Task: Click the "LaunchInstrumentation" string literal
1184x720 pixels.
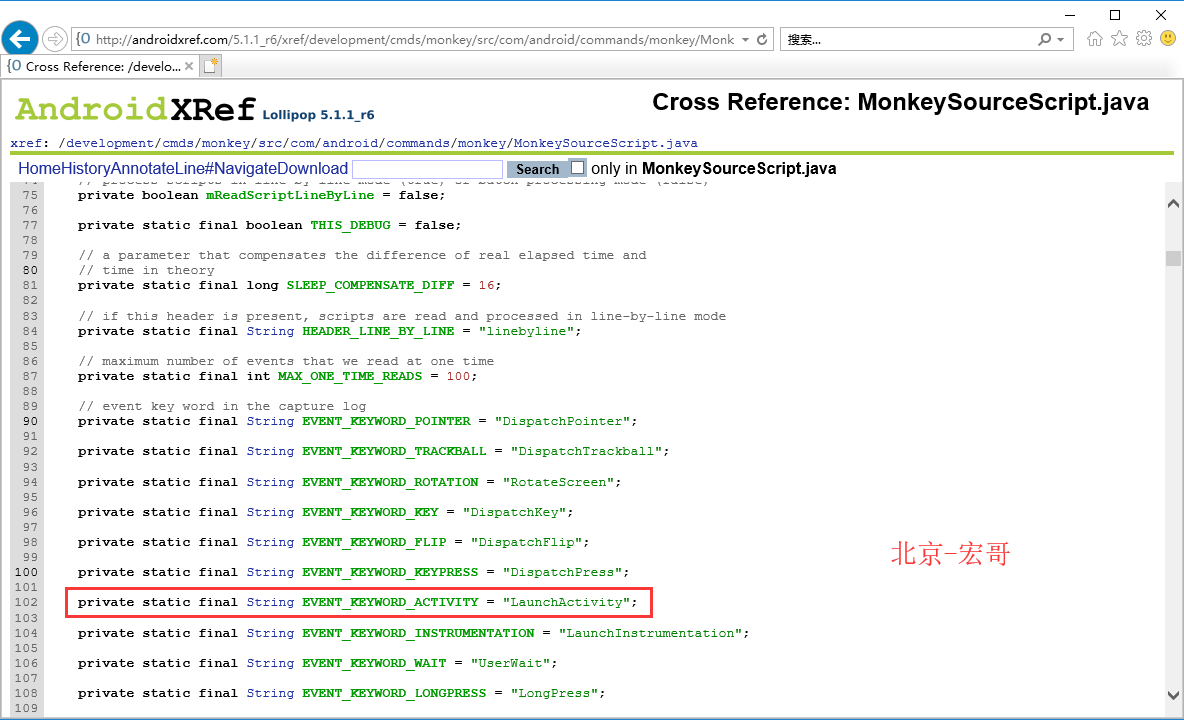Action: point(650,633)
